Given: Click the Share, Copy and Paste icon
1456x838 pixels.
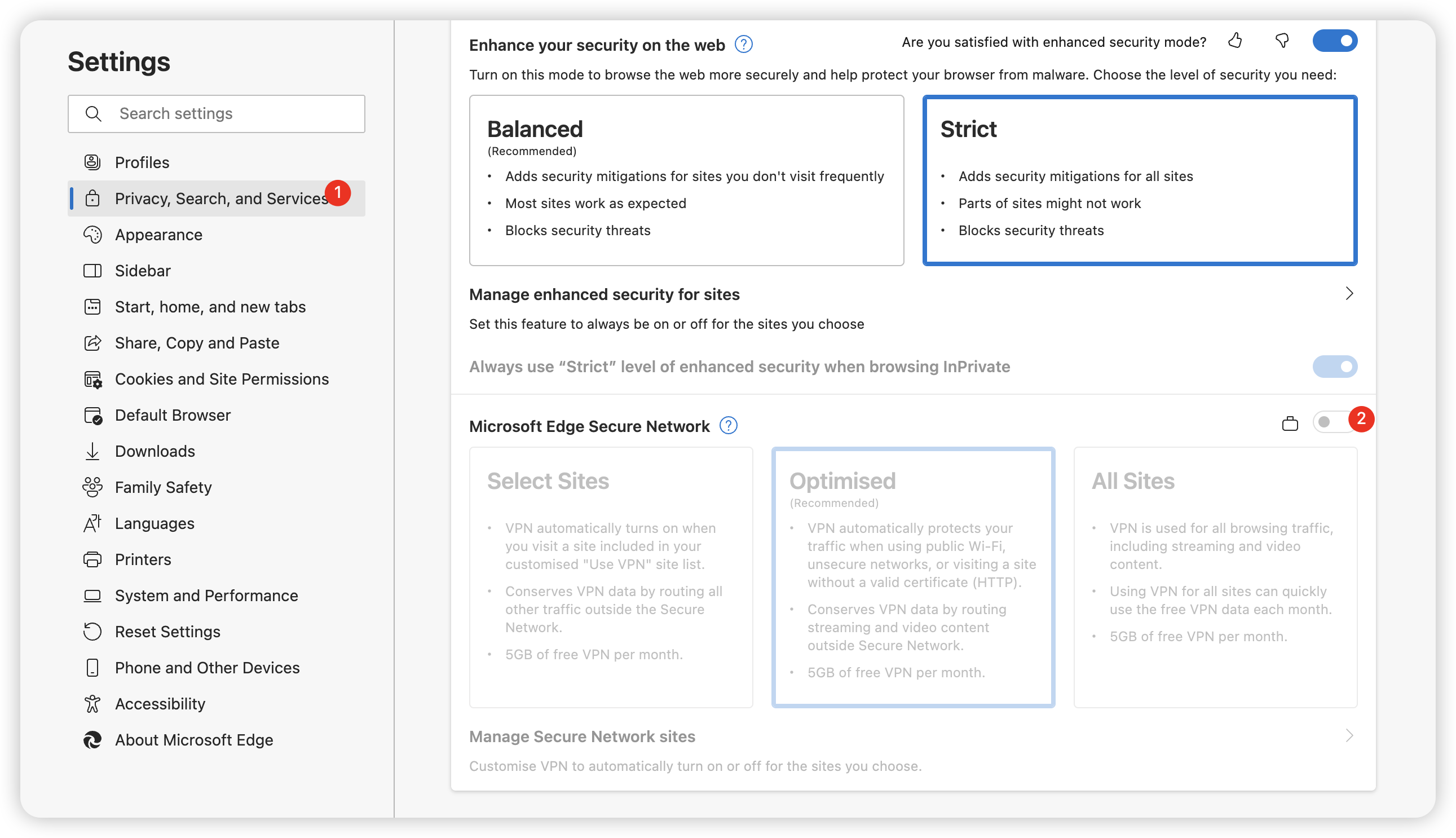Looking at the screenshot, I should pos(92,343).
